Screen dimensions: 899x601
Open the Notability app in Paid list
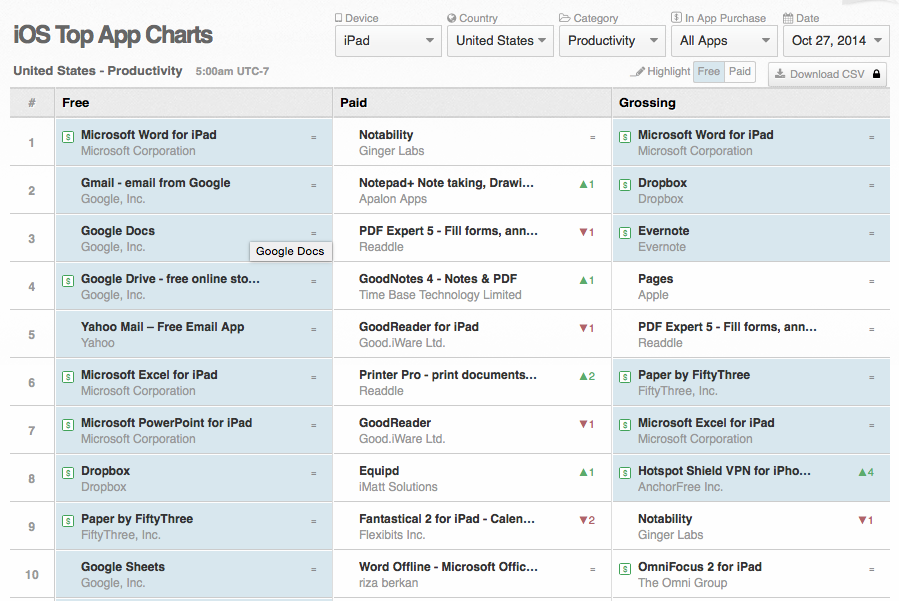click(x=386, y=135)
